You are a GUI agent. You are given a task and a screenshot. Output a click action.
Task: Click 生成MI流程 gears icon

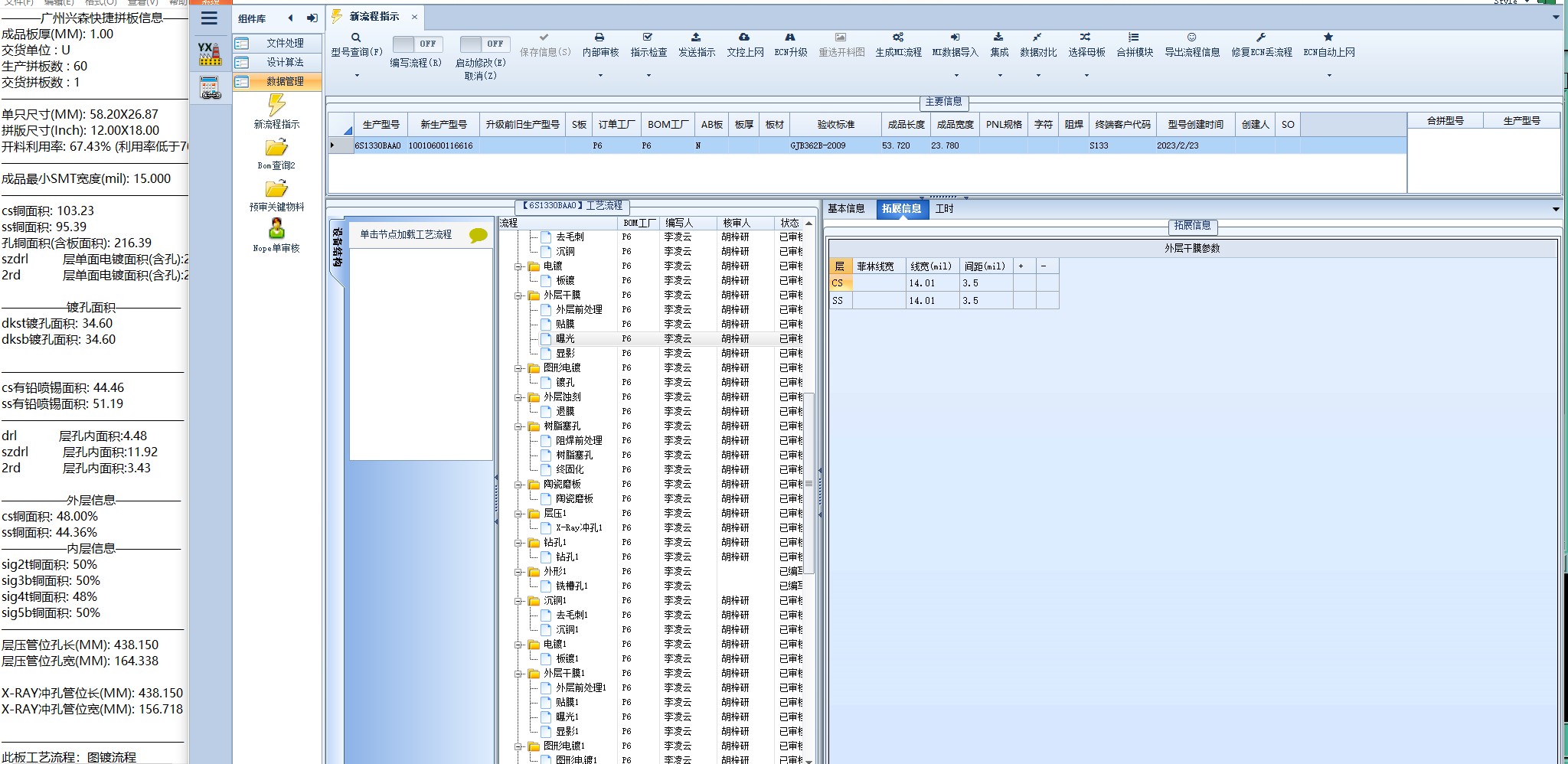tap(898, 37)
